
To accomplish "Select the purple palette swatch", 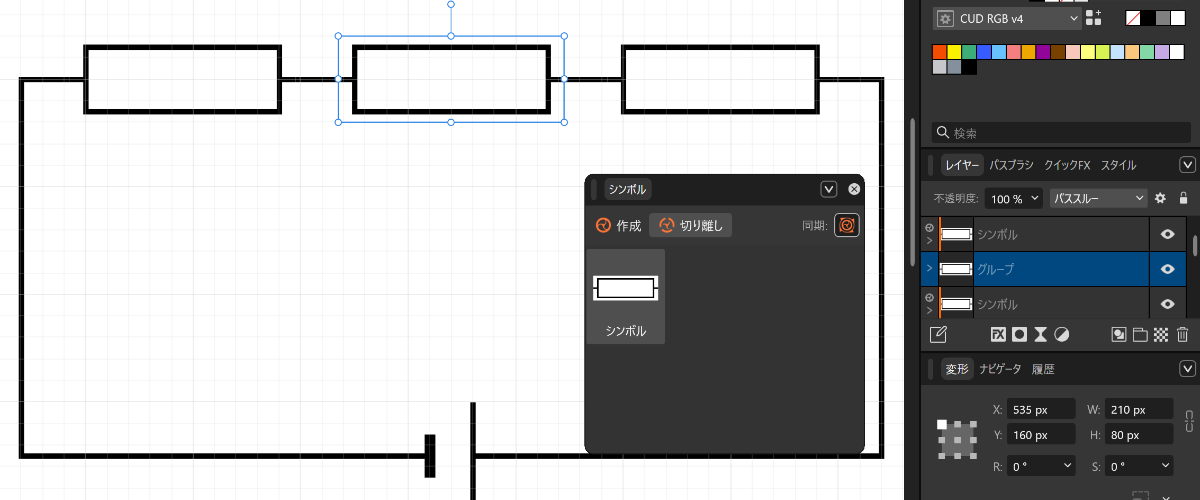I will [x=1043, y=52].
